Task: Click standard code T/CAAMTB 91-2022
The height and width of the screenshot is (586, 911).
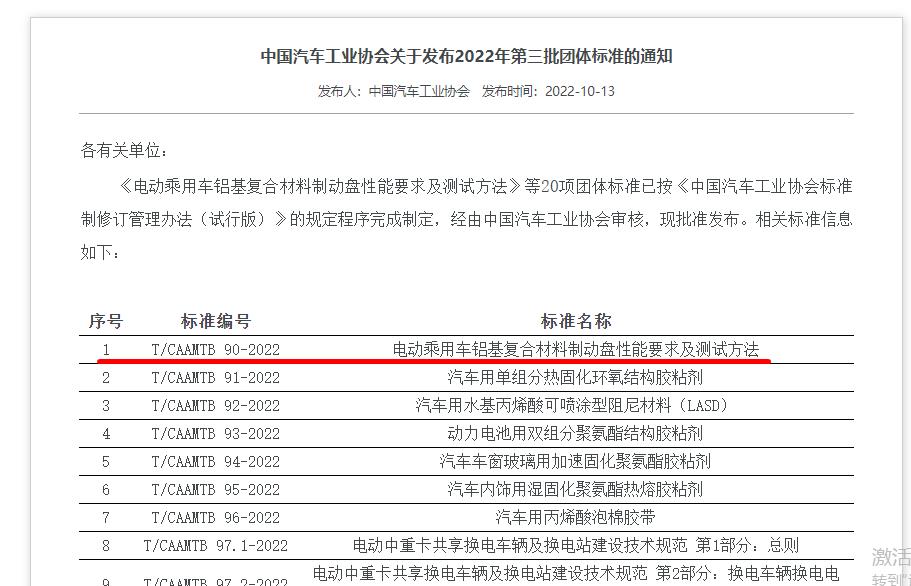Action: (215, 378)
